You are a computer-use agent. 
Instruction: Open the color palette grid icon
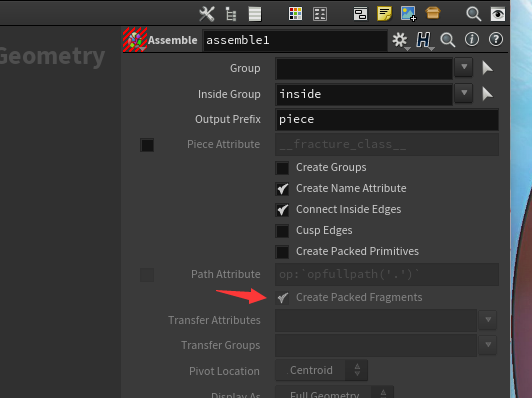[x=295, y=14]
